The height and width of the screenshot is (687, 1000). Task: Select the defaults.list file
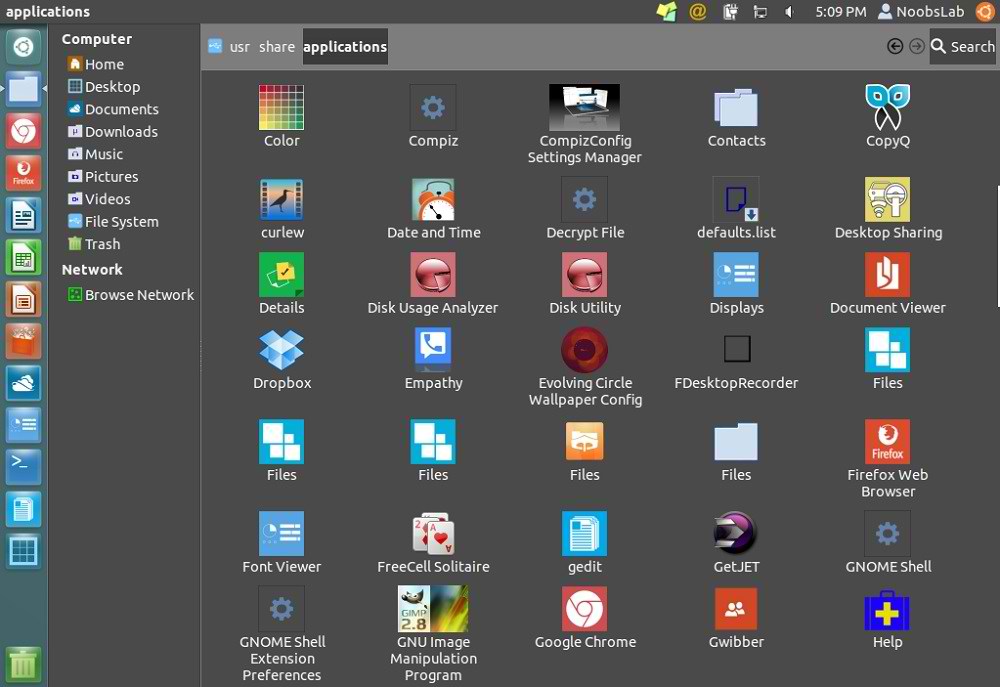tap(736, 199)
